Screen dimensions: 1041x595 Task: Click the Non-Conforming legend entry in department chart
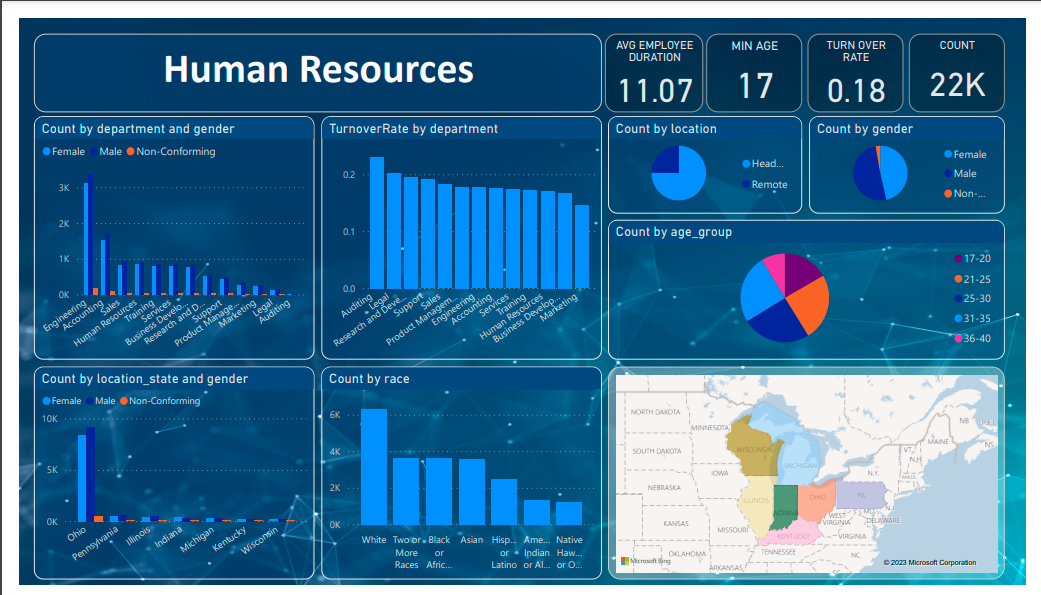click(x=171, y=151)
